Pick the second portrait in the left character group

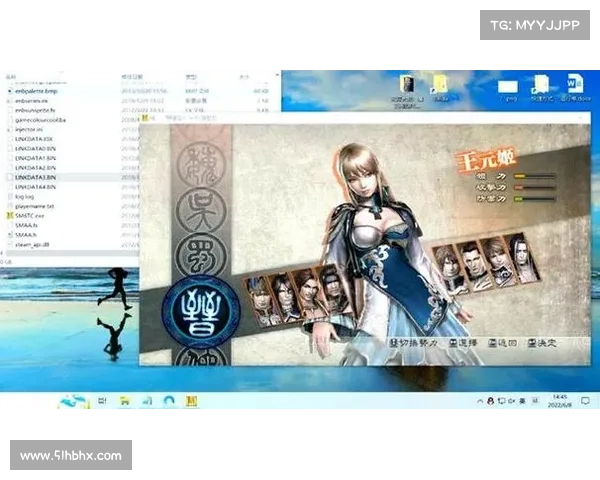pyautogui.click(x=282, y=298)
